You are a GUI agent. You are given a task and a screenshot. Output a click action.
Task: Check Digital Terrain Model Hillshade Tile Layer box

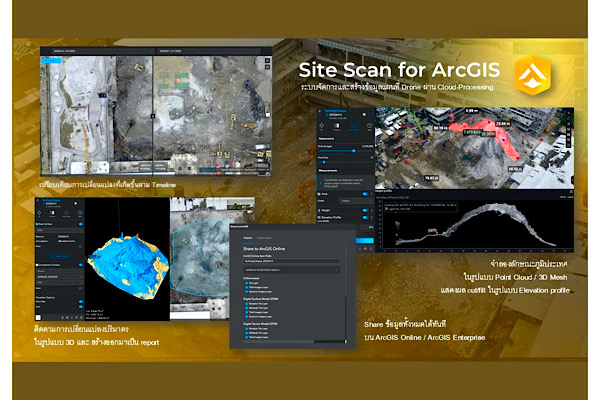tap(246, 333)
